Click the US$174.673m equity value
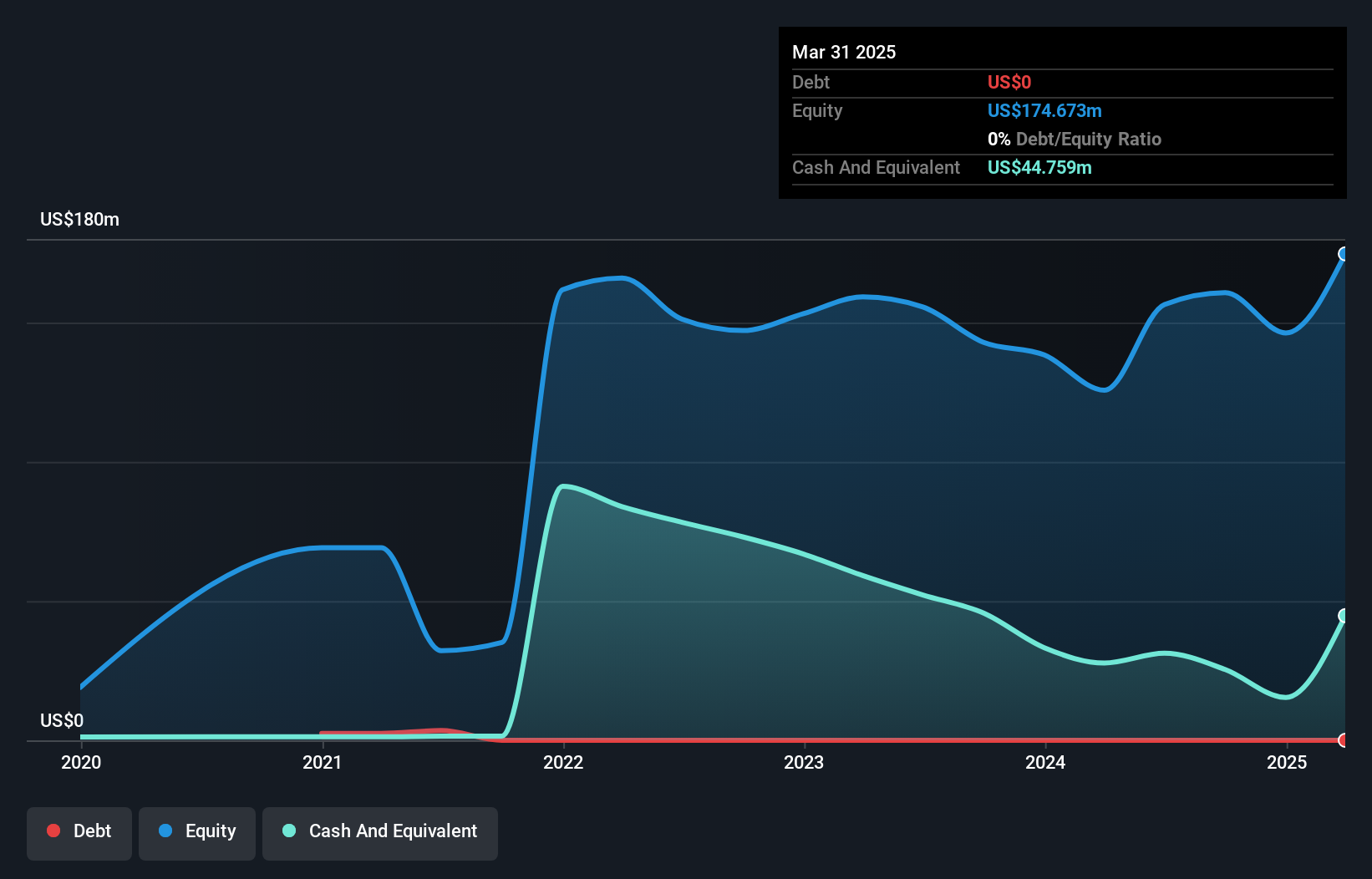The height and width of the screenshot is (879, 1372). pos(1044,110)
